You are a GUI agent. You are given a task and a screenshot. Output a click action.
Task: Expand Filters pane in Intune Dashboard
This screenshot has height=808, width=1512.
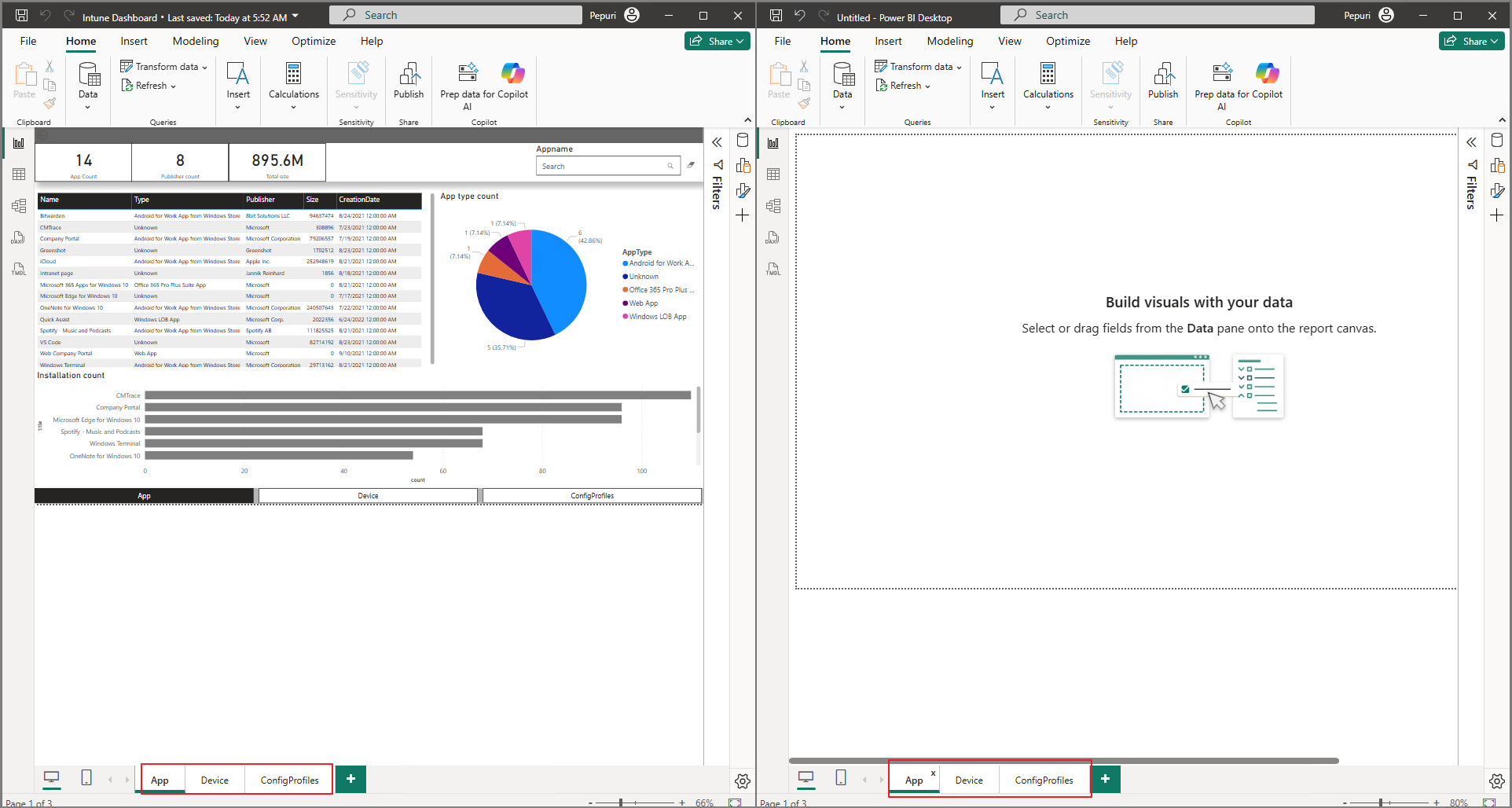[717, 142]
